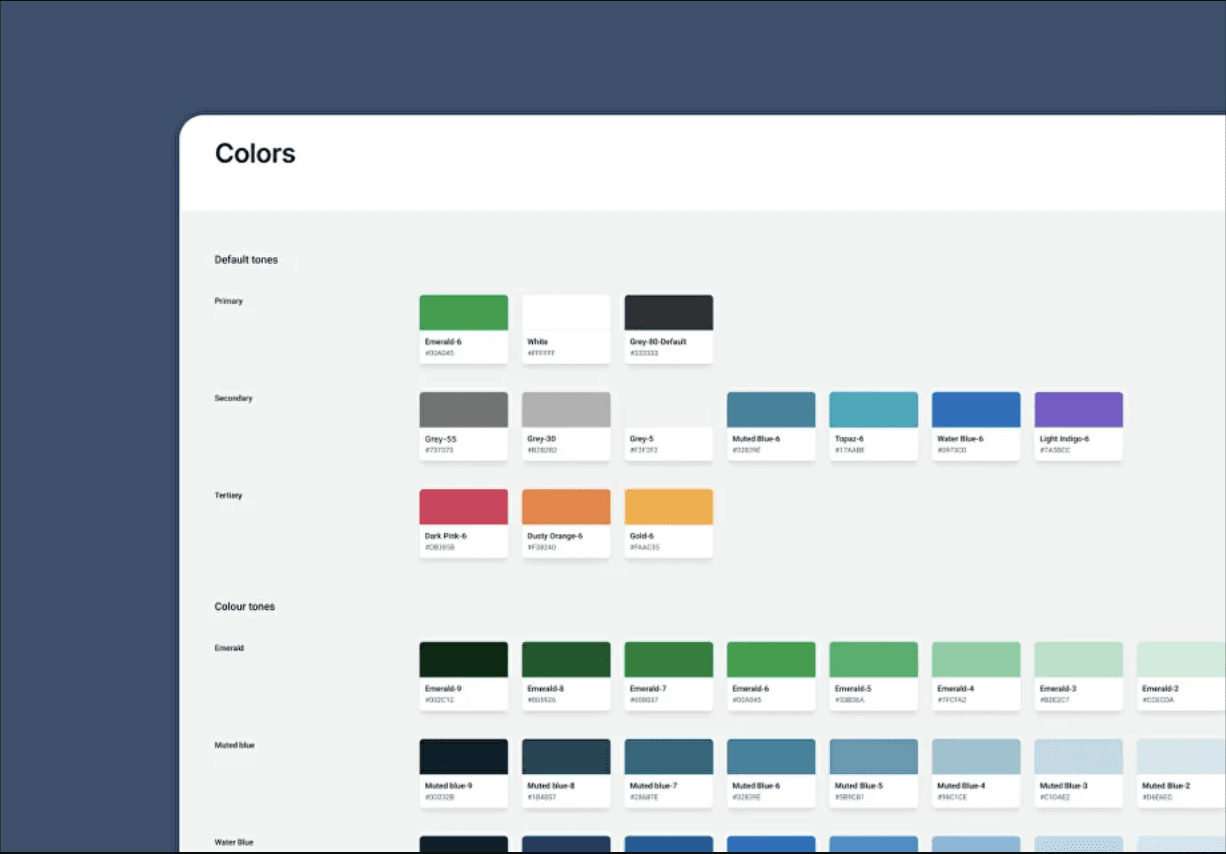This screenshot has width=1226, height=854.
Task: Choose the Dusty Orange-6 color card
Action: 566,523
